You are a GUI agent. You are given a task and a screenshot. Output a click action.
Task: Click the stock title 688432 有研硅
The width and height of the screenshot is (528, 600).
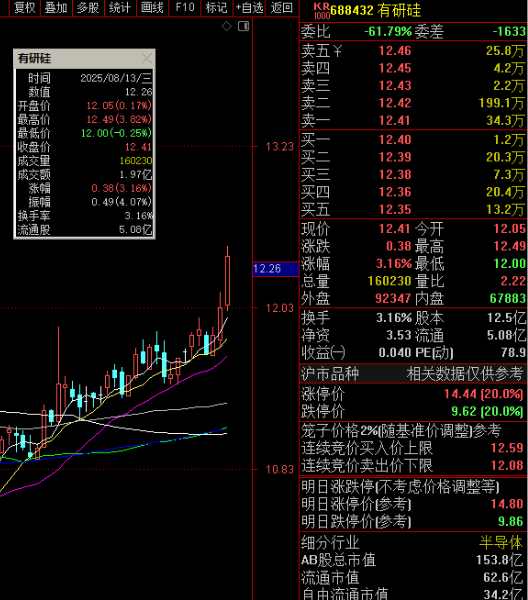(x=375, y=11)
